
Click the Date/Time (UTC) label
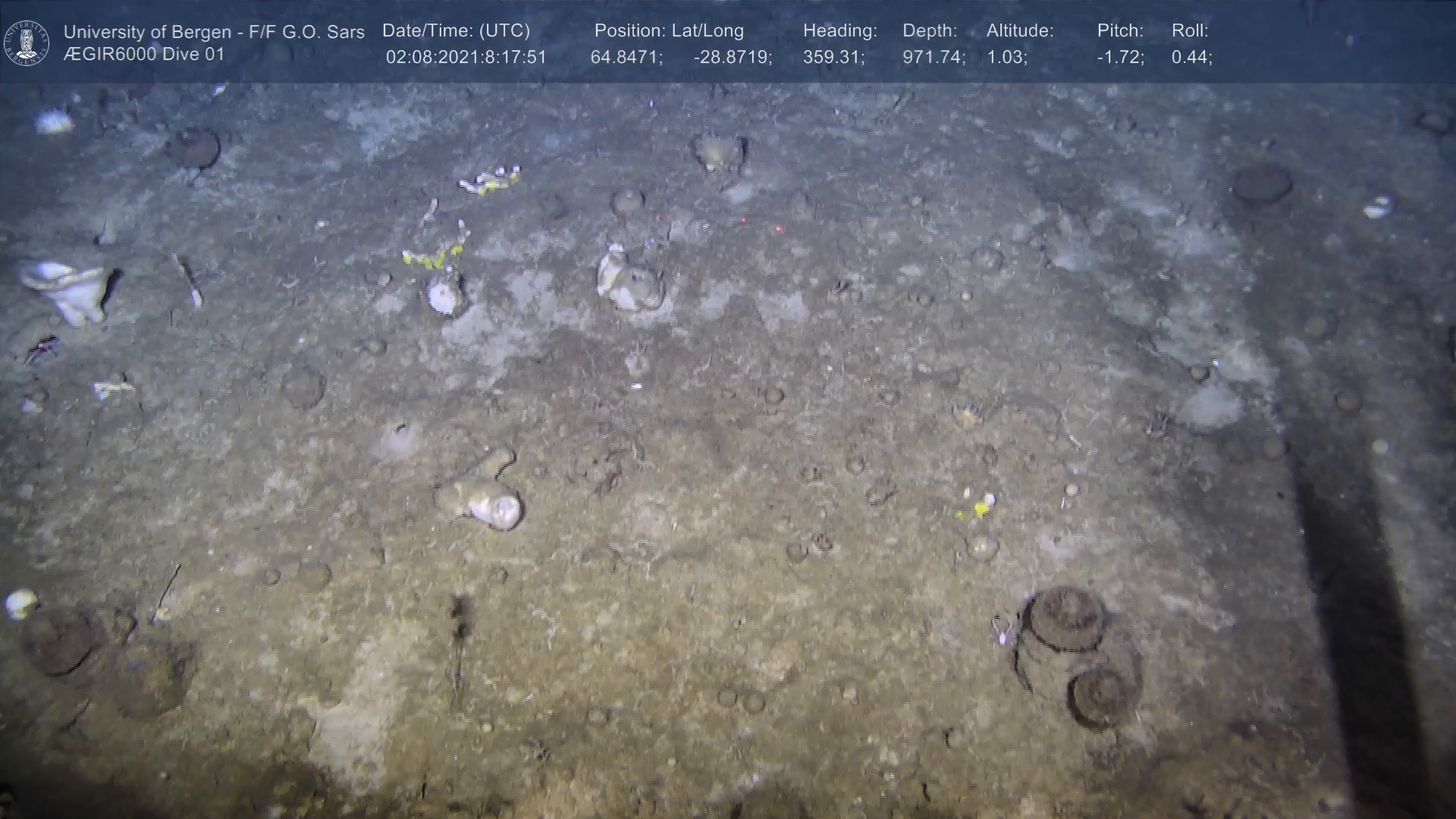(x=456, y=31)
